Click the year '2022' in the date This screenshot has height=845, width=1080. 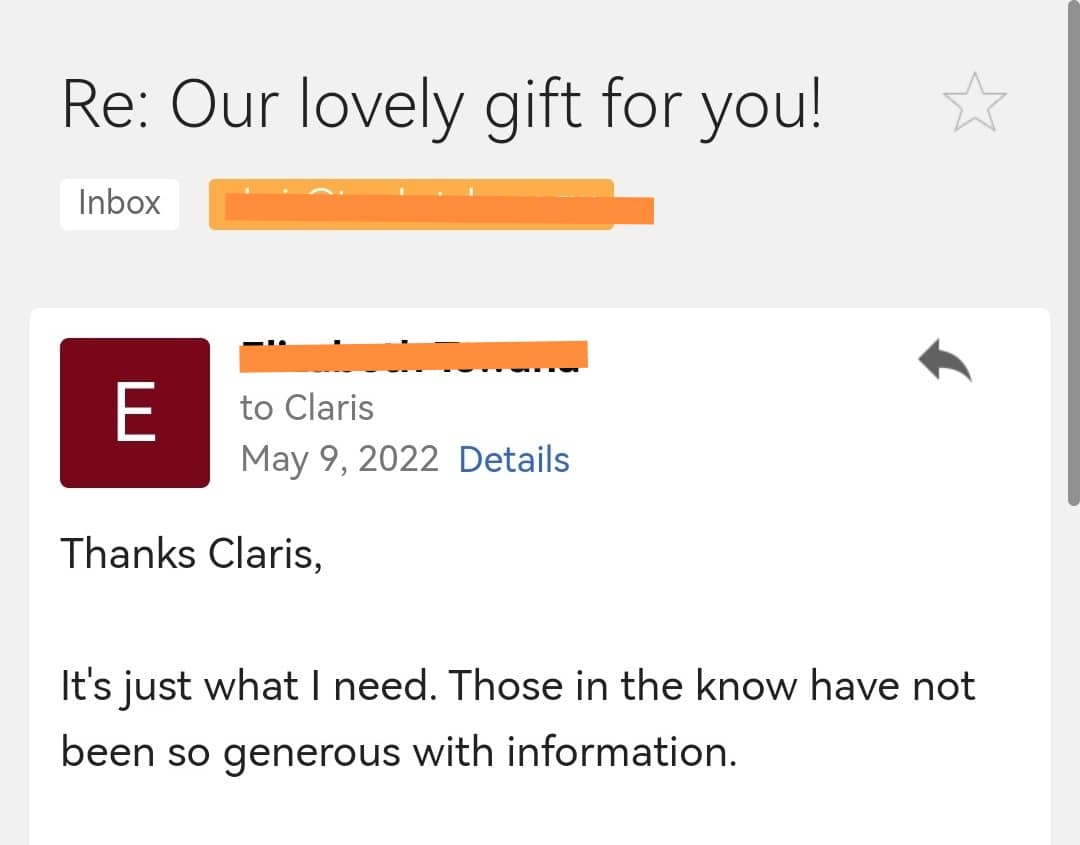398,460
